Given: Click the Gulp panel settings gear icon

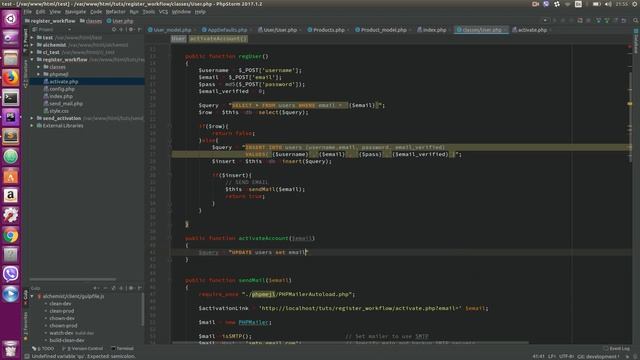Looking at the screenshot, I should tap(131, 288).
